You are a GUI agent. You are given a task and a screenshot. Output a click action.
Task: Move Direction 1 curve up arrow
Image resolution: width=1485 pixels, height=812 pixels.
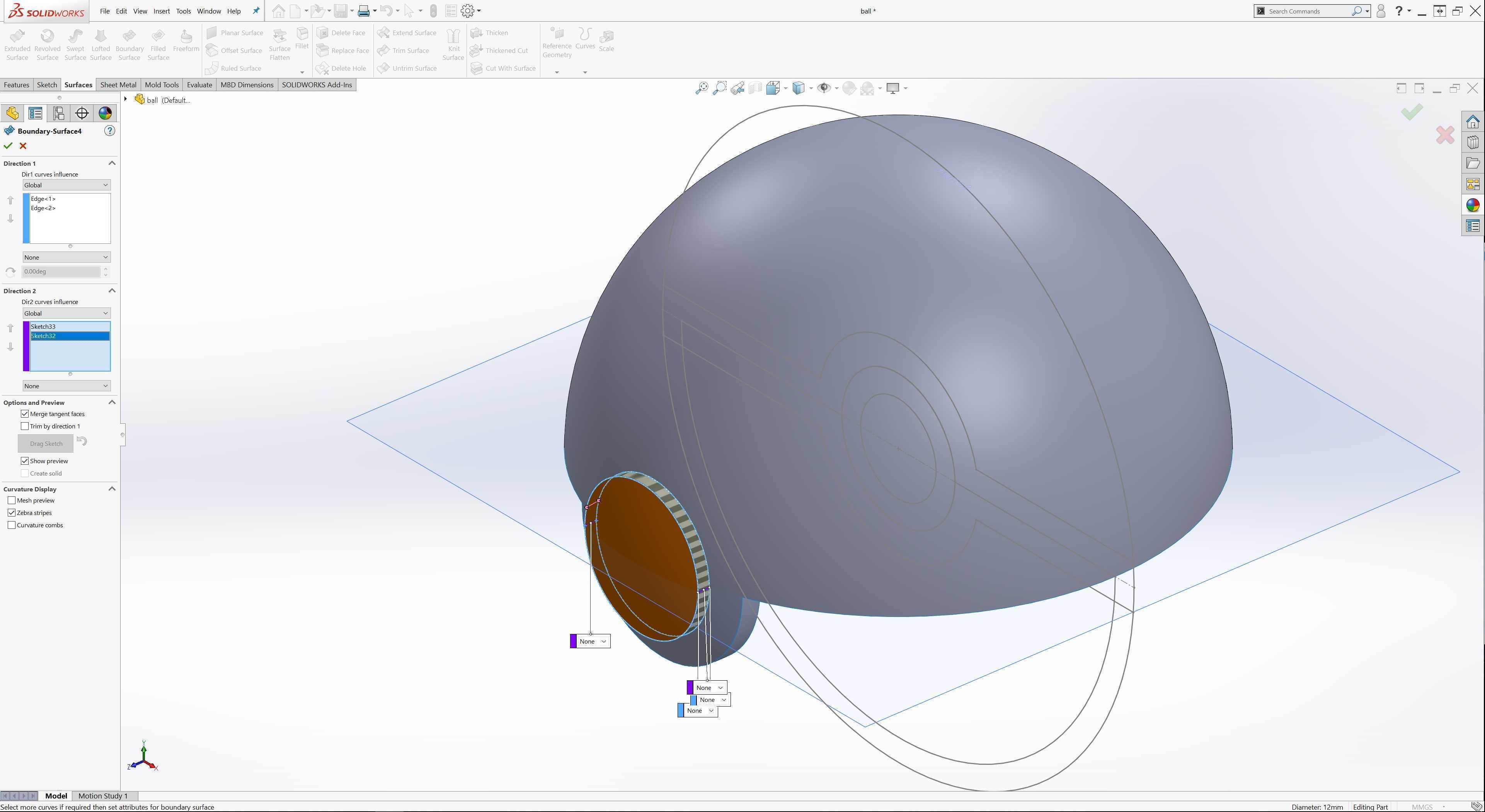click(x=10, y=200)
